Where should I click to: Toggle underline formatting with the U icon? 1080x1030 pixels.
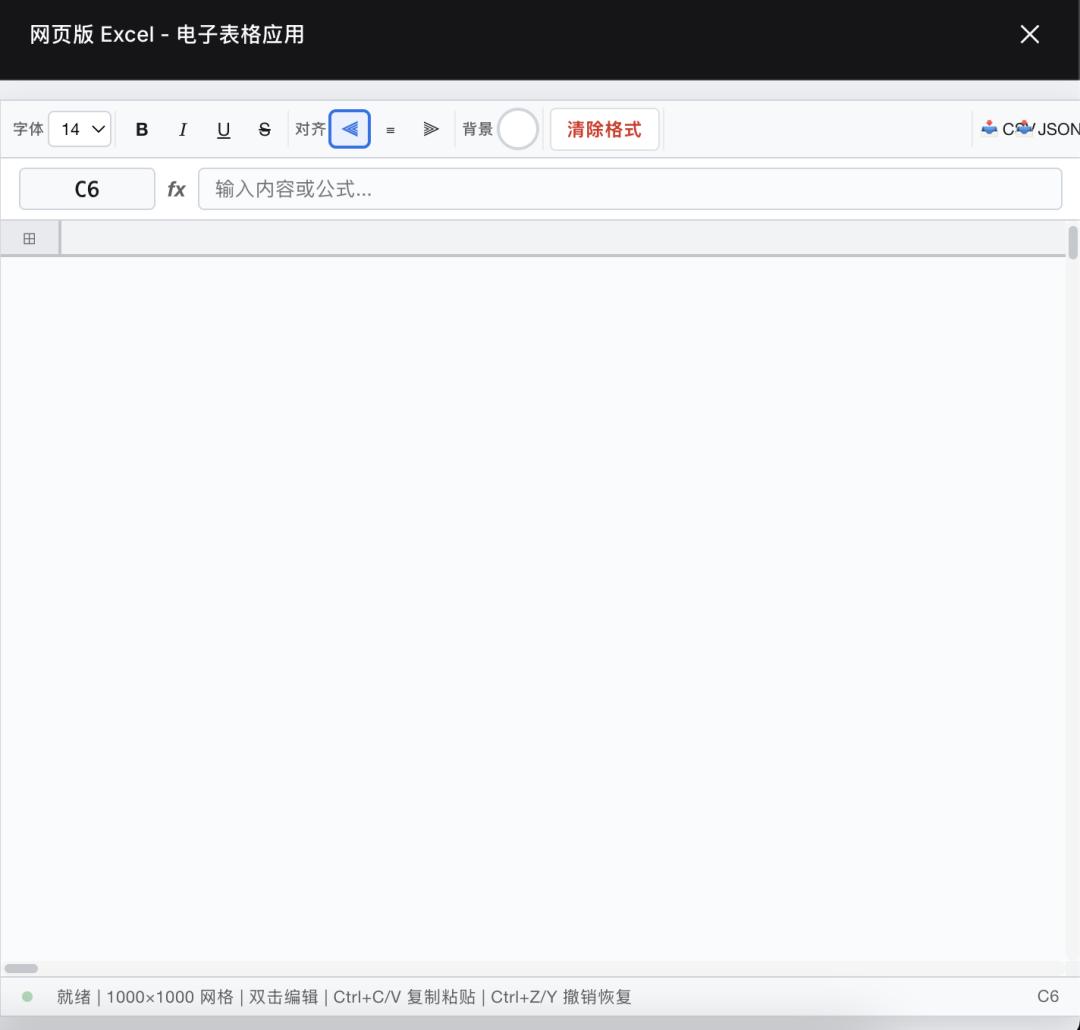[223, 130]
